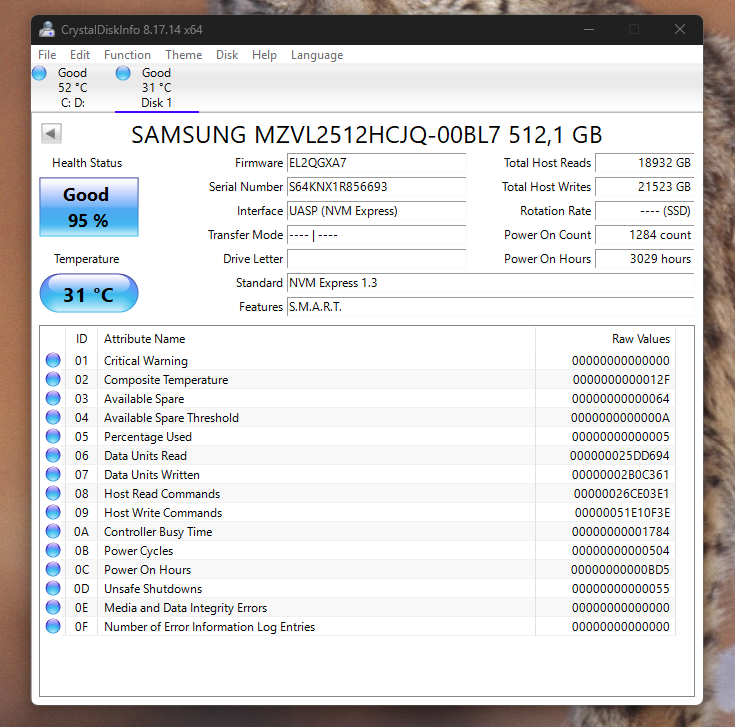The width and height of the screenshot is (735, 727).
Task: Click the Health Status label
Action: point(87,163)
